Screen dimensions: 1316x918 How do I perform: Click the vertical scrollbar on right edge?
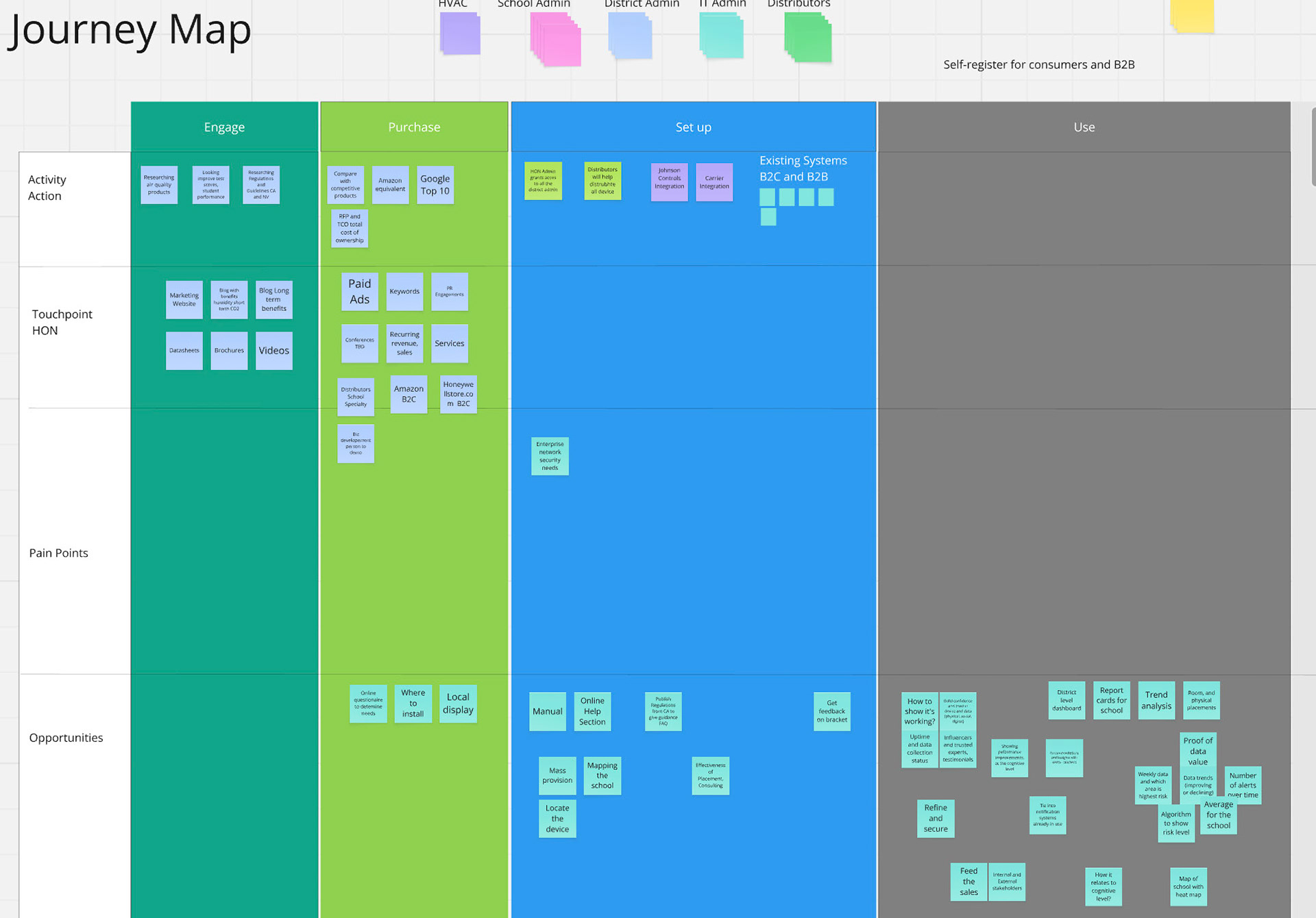(1313, 147)
